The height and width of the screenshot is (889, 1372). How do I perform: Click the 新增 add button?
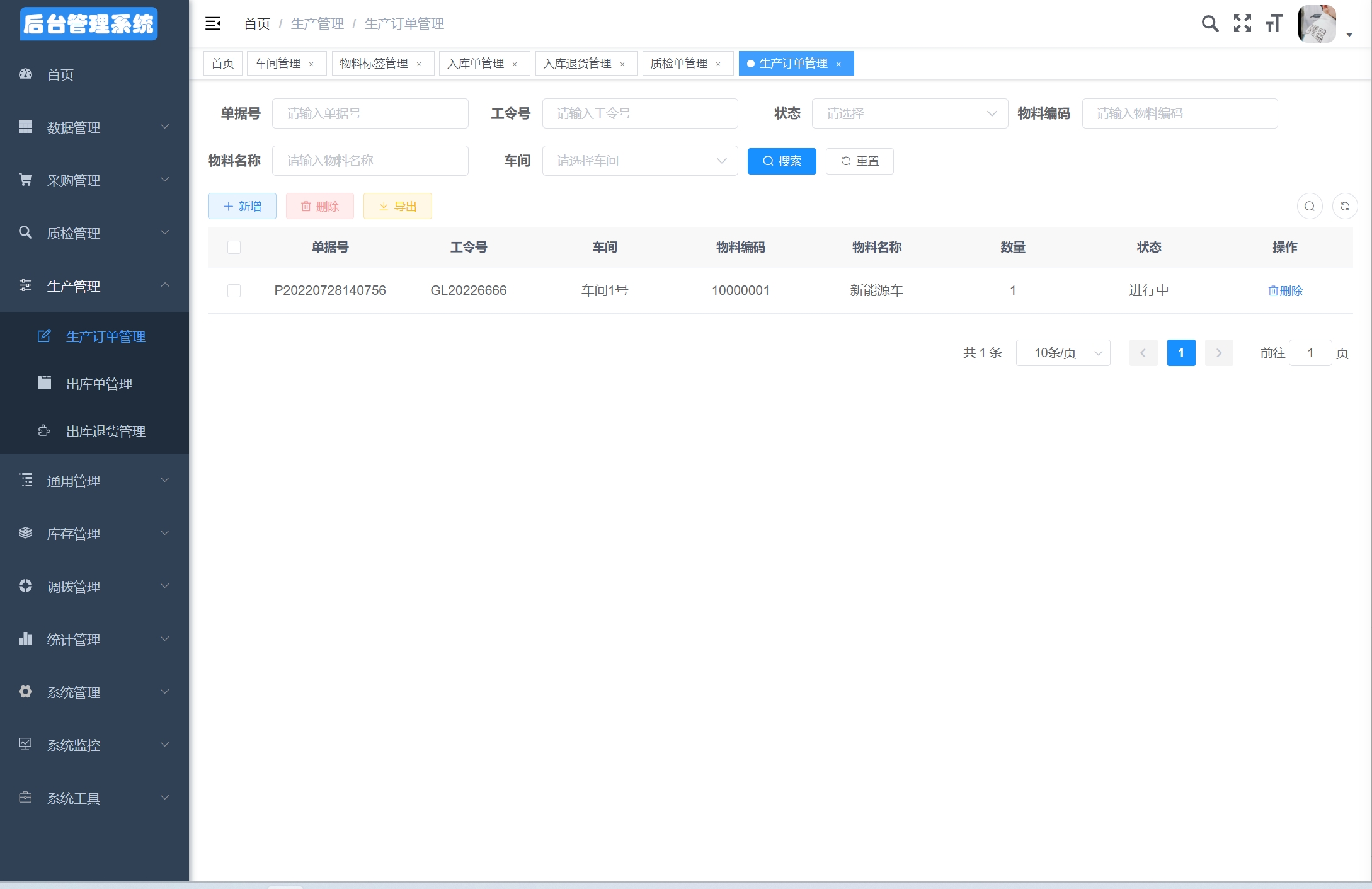242,206
